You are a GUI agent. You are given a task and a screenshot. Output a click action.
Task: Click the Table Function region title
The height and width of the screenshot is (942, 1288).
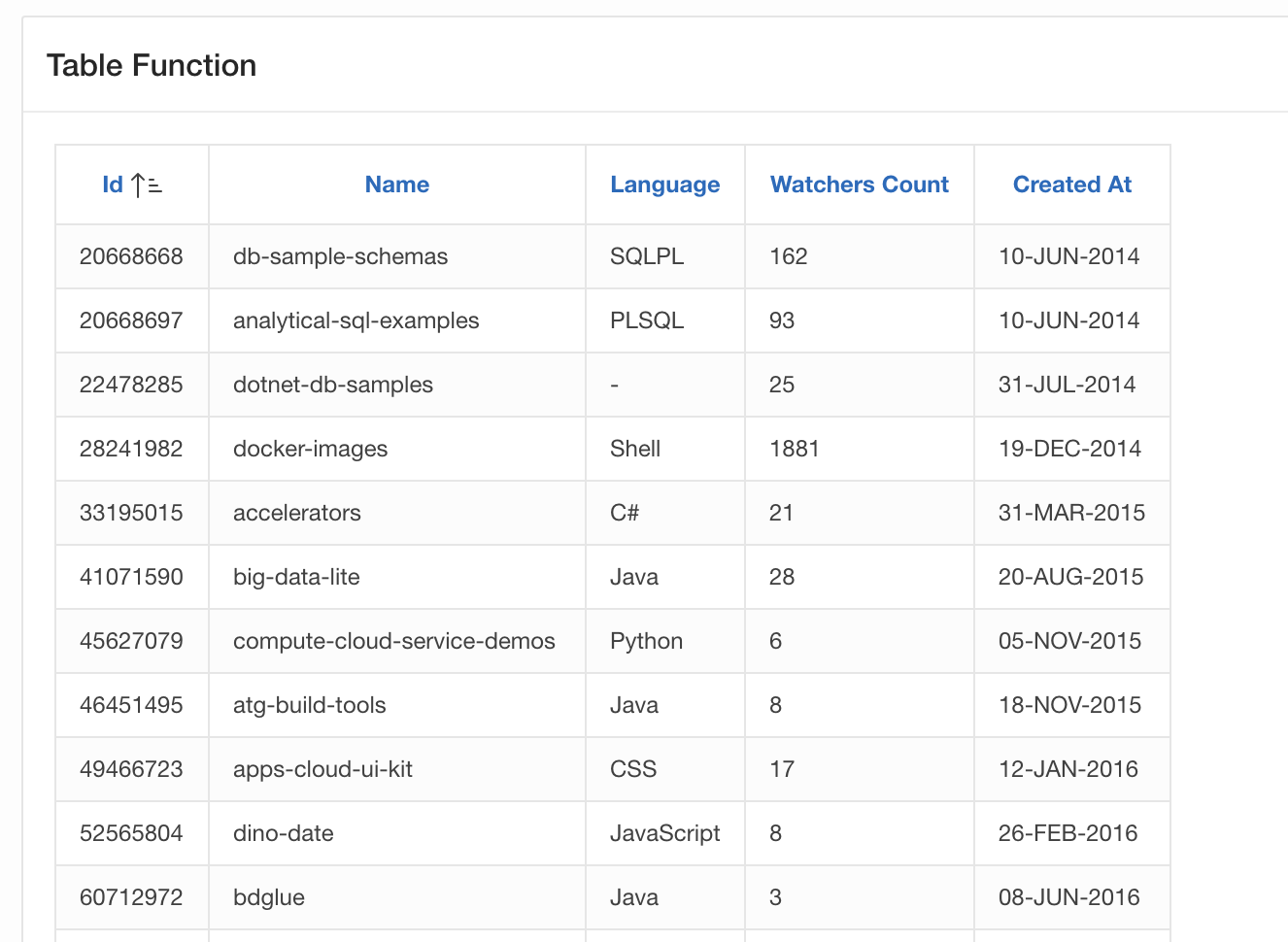pyautogui.click(x=152, y=65)
